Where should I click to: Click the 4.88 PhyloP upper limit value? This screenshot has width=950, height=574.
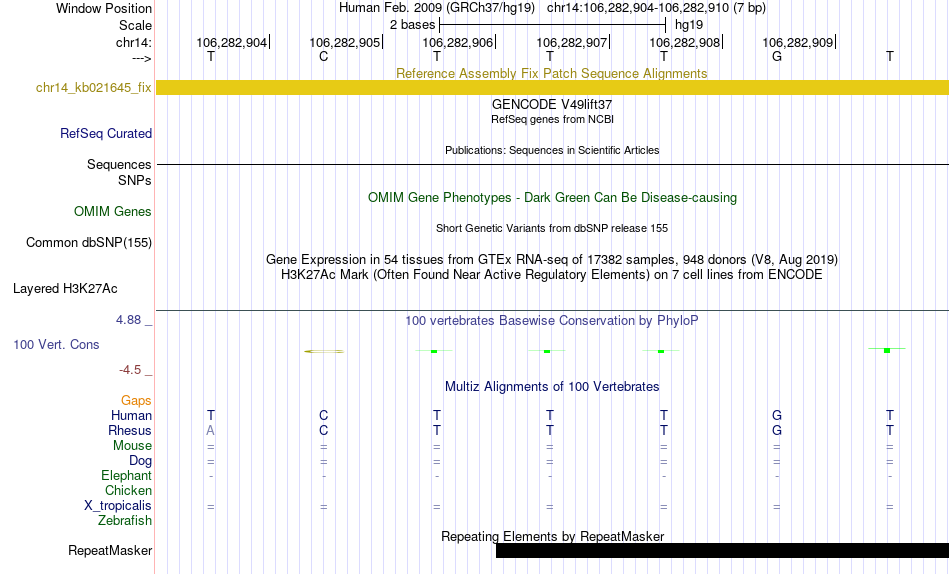click(x=128, y=320)
